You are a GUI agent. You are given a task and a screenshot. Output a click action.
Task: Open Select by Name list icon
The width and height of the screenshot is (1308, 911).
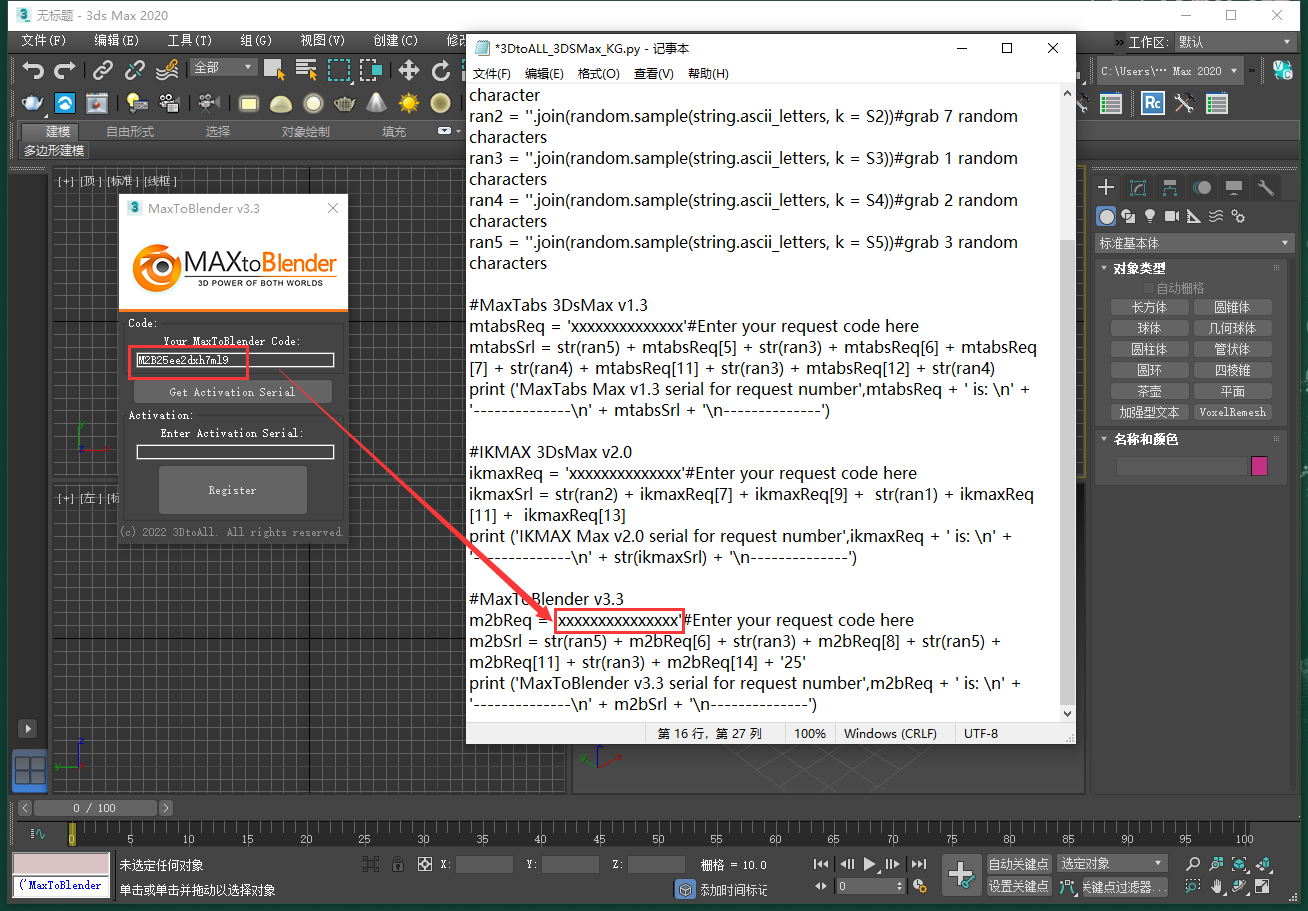307,70
